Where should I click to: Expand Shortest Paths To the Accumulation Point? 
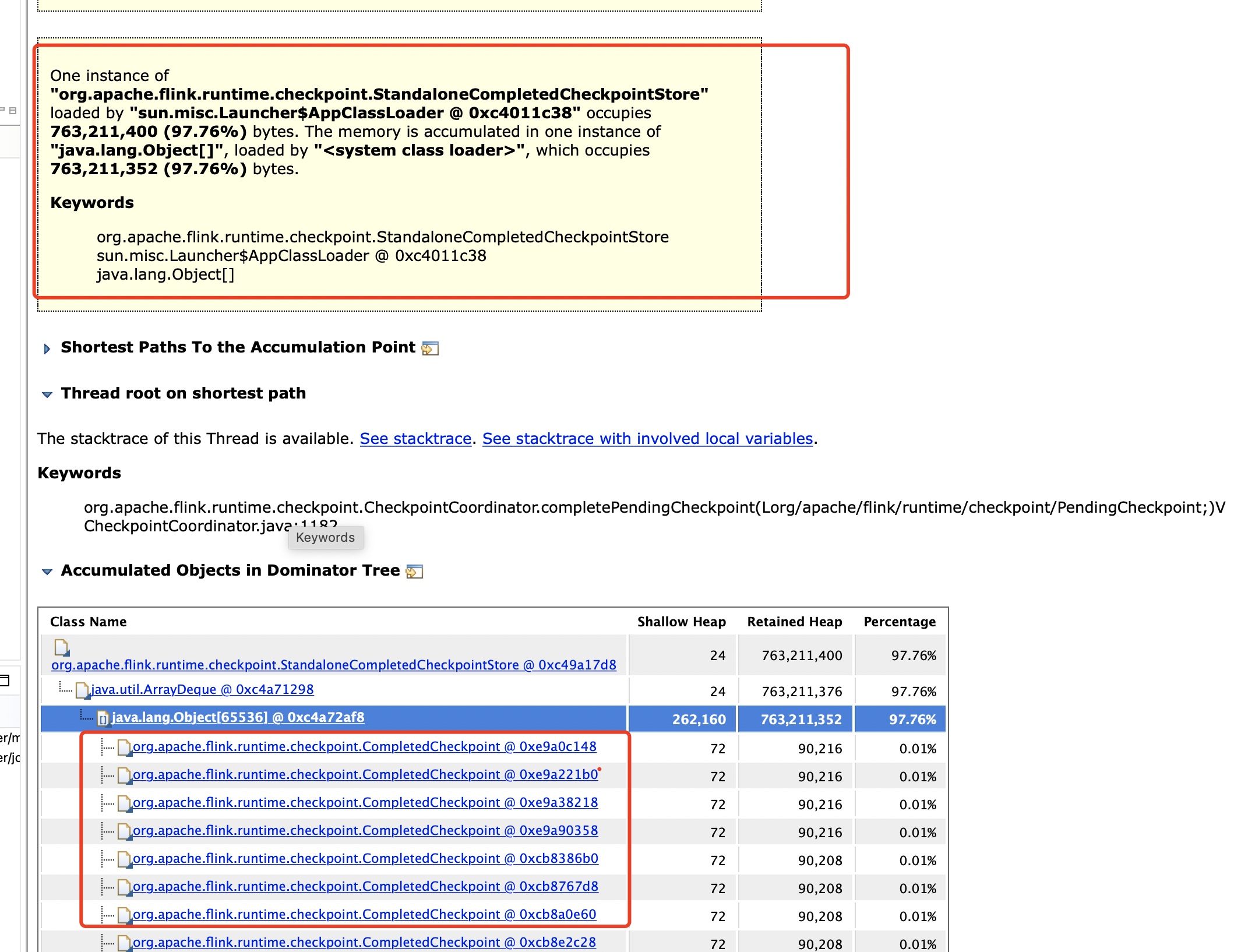(47, 348)
